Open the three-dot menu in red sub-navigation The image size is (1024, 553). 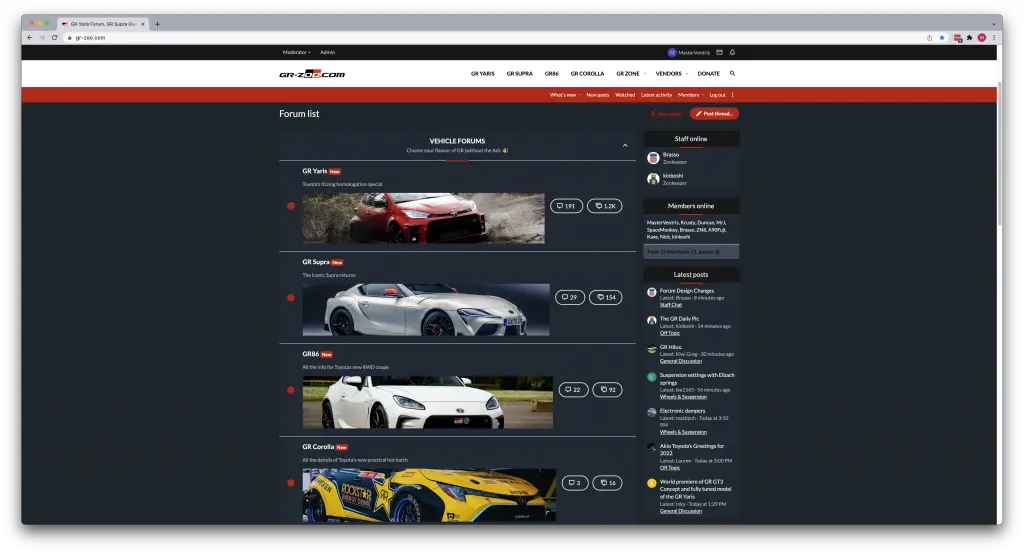(x=733, y=95)
